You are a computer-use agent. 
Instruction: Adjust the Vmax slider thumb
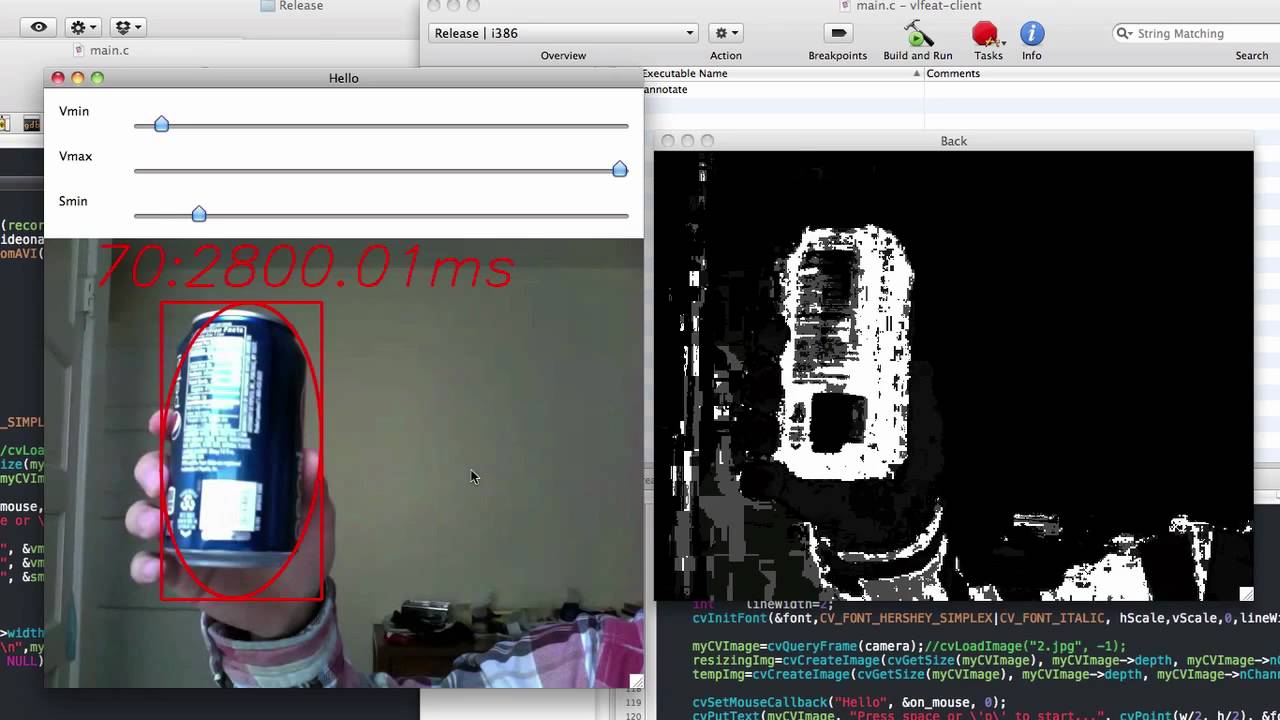coord(620,169)
